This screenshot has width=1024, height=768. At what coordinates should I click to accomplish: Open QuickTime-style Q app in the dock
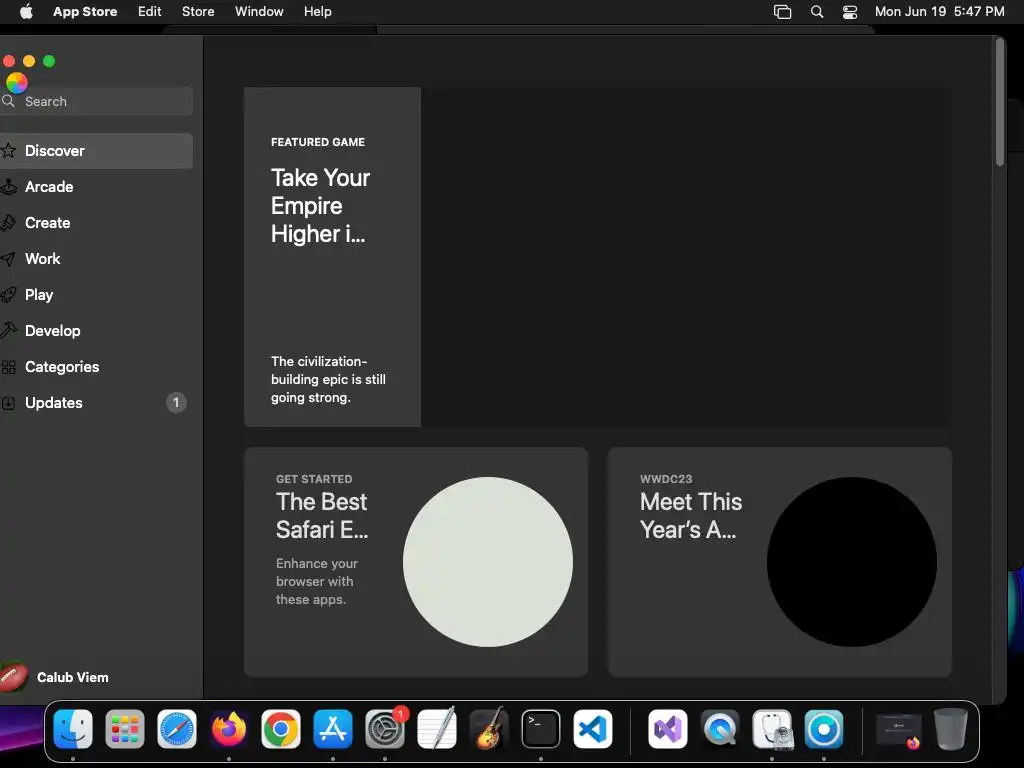click(720, 729)
